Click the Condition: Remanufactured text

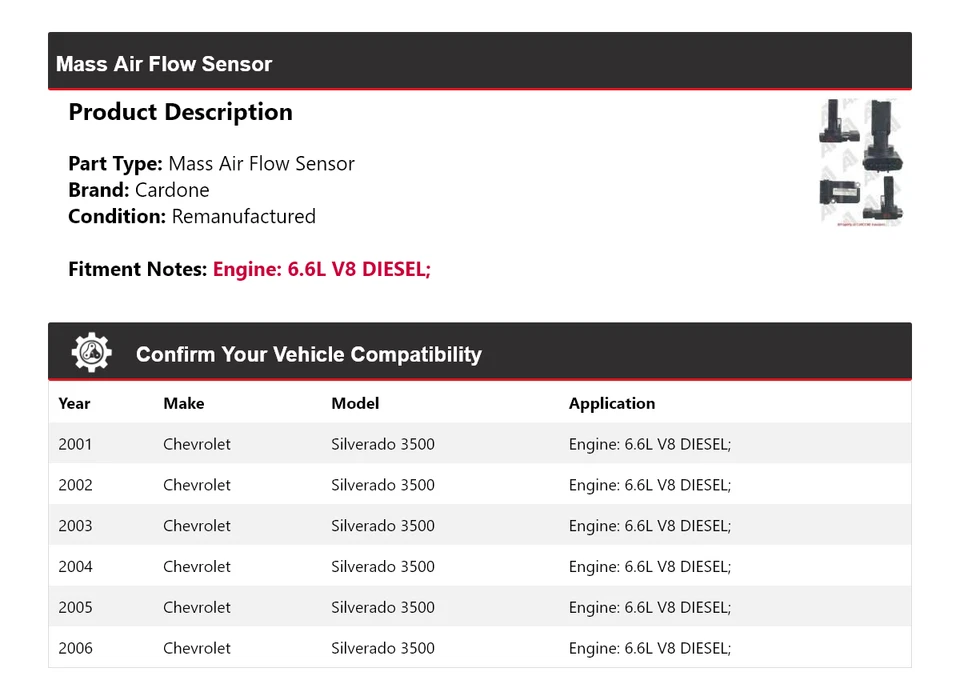click(x=192, y=216)
